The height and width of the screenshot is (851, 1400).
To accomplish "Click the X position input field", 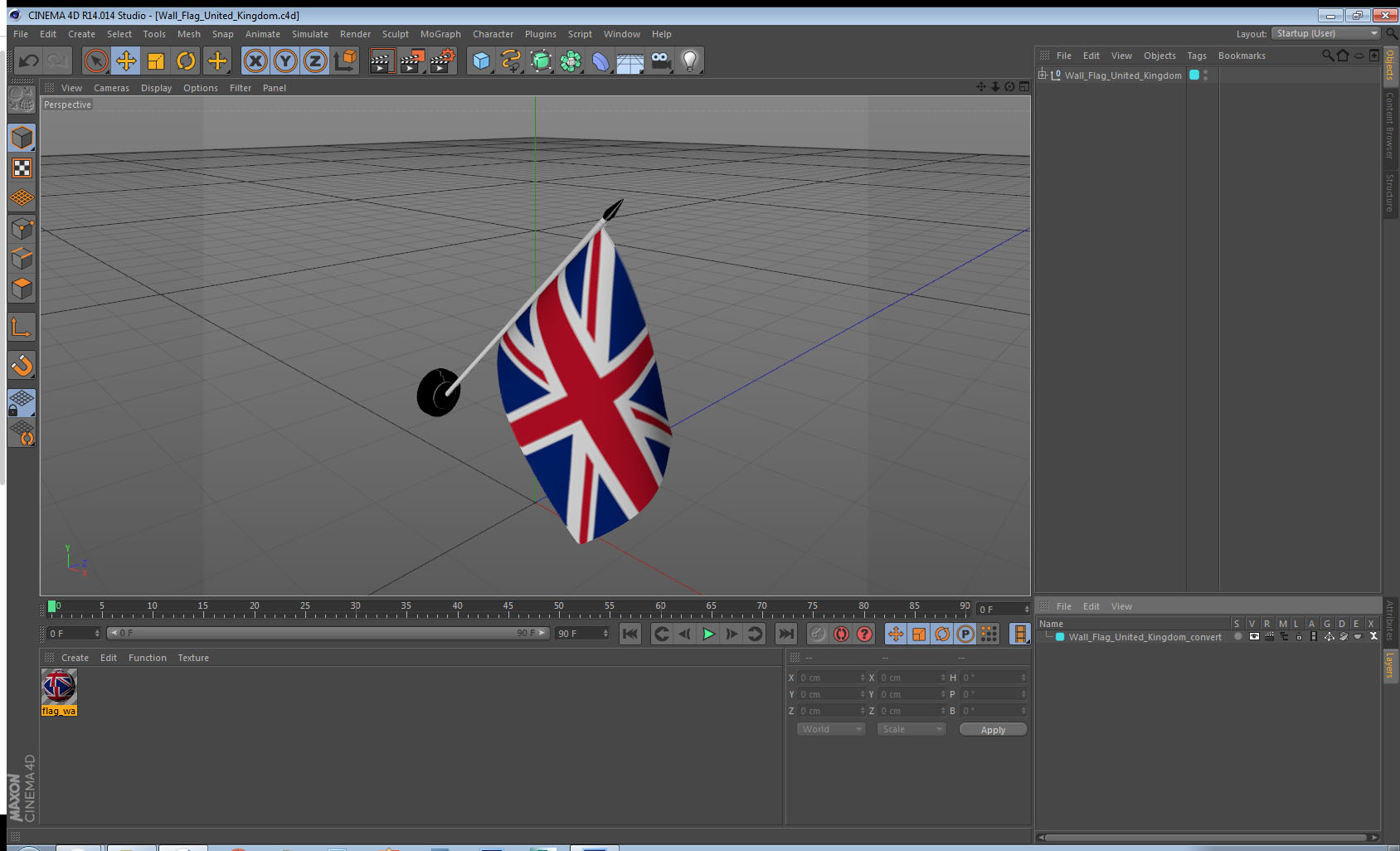I will pos(832,678).
